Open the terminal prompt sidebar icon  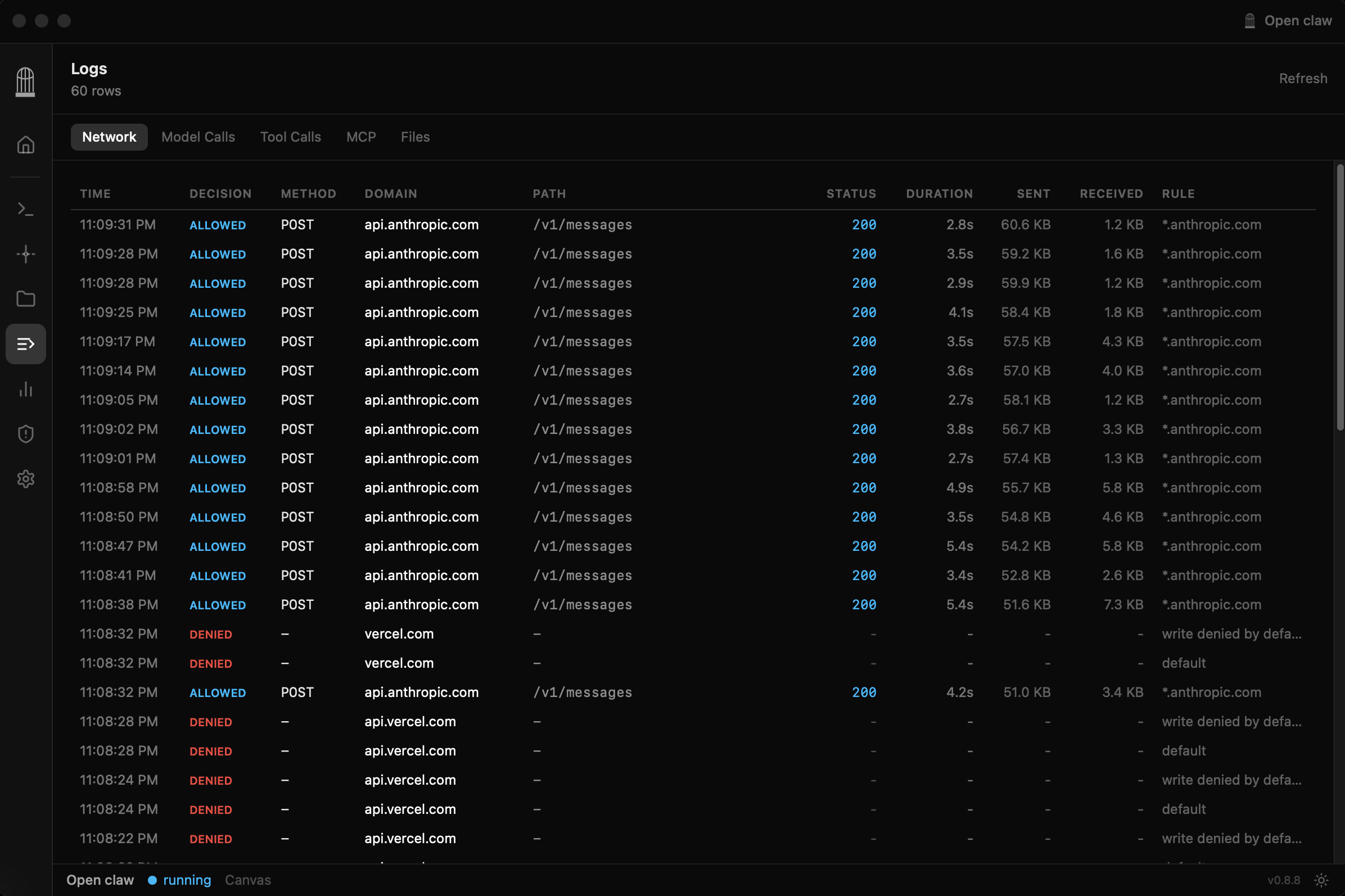(26, 209)
